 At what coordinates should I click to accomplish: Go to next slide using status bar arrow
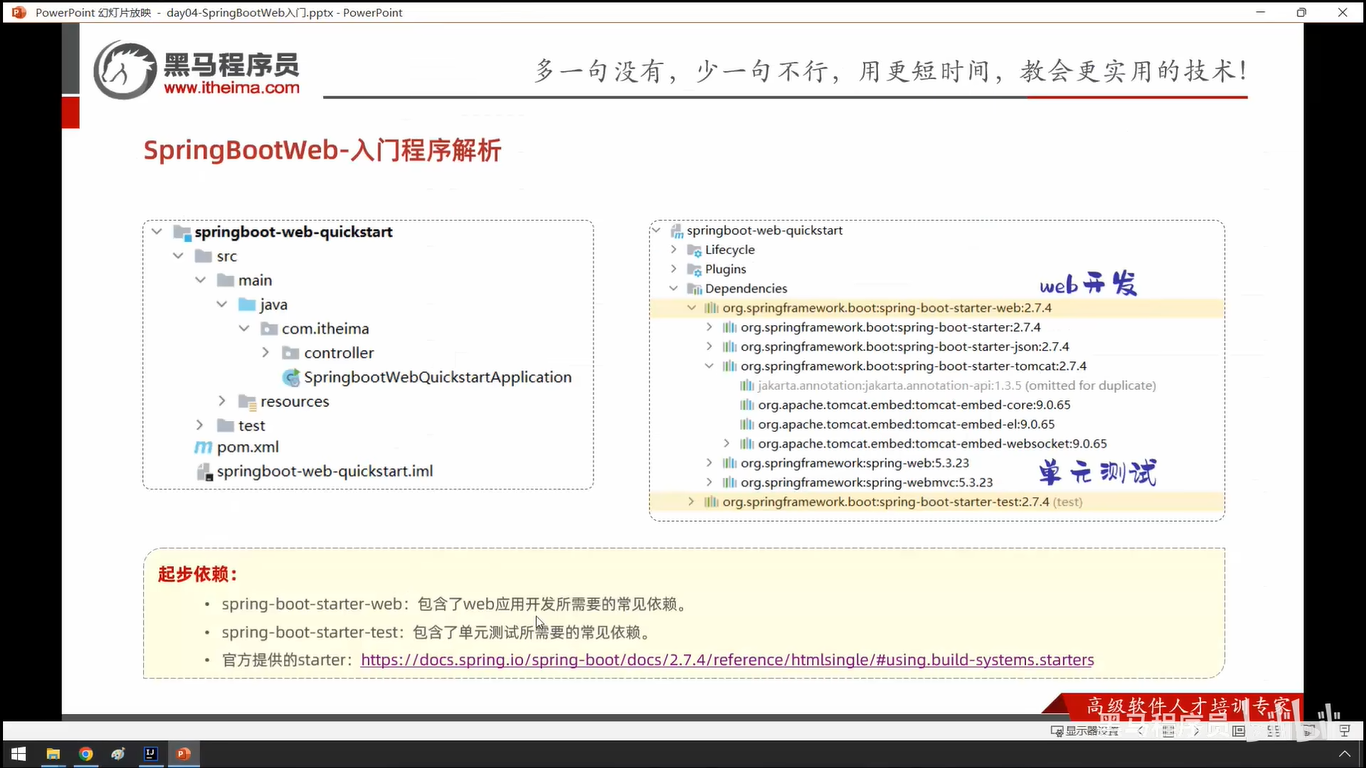click(x=1196, y=731)
